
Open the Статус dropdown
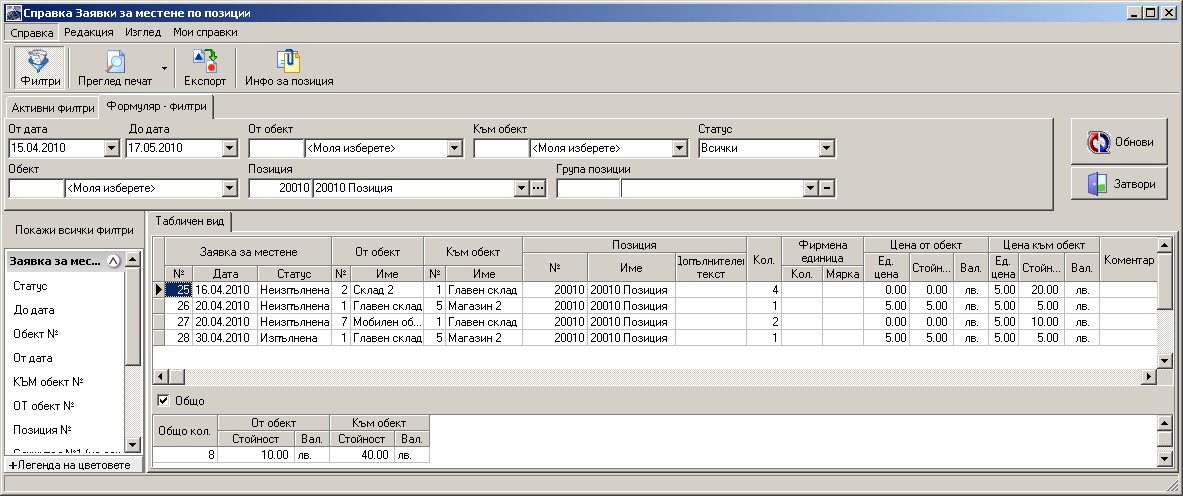826,148
